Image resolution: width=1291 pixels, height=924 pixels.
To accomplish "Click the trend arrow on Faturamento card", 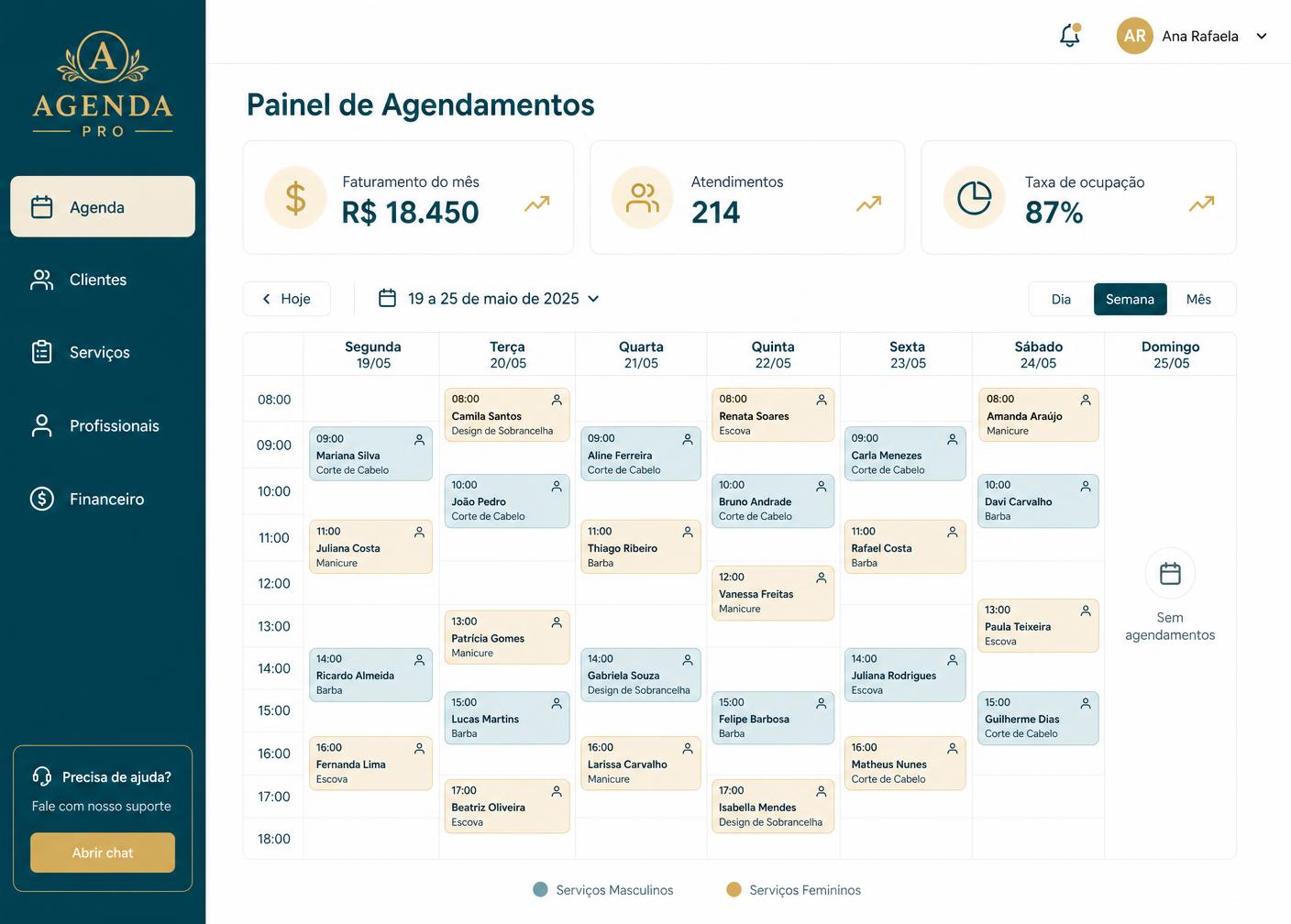I will [537, 203].
